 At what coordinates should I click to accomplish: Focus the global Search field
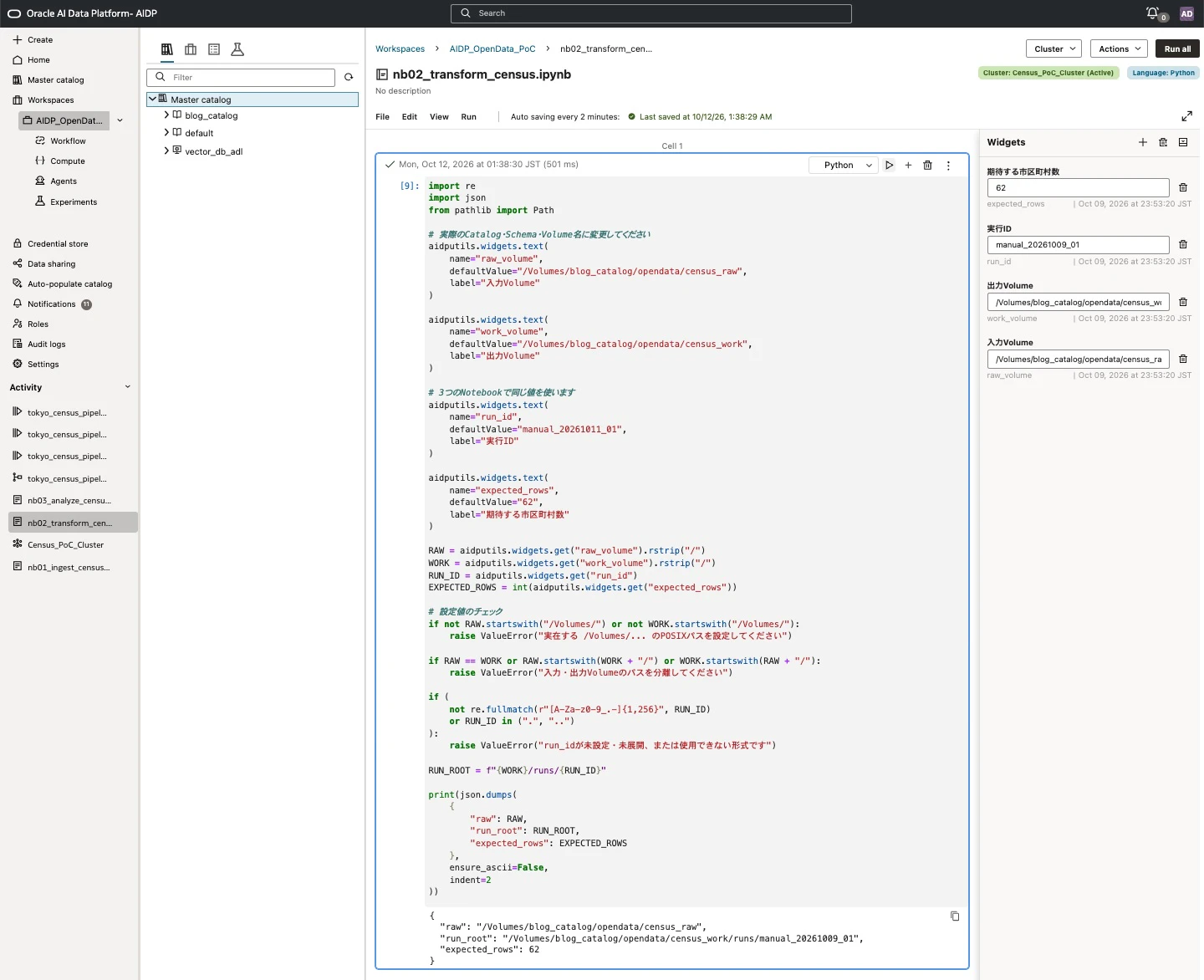click(x=651, y=13)
